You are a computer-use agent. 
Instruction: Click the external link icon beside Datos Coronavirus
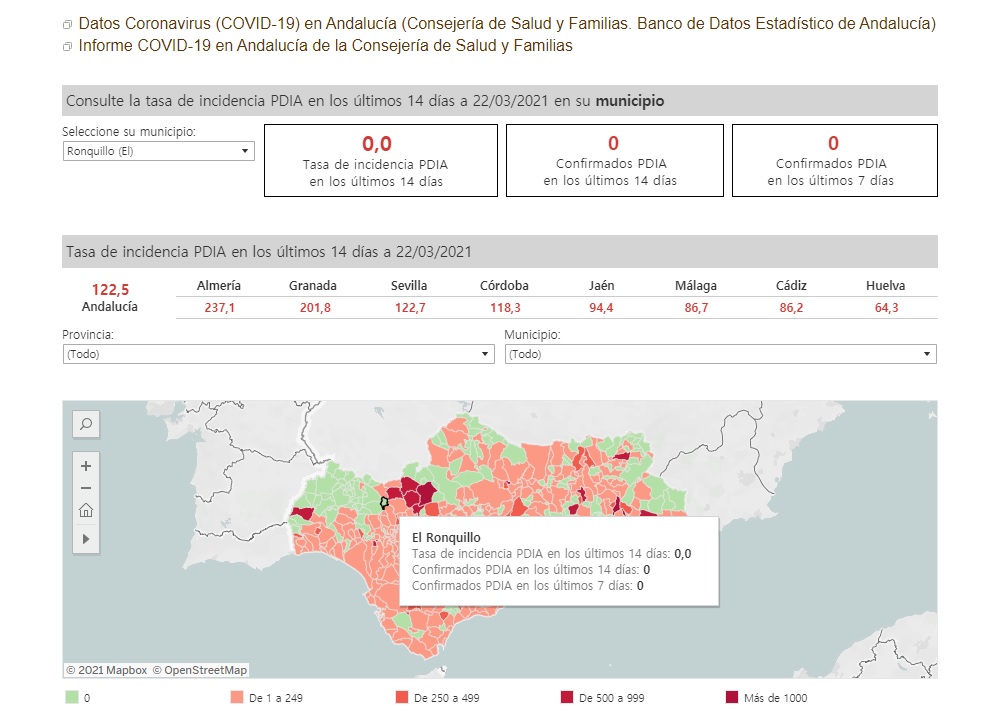point(67,24)
